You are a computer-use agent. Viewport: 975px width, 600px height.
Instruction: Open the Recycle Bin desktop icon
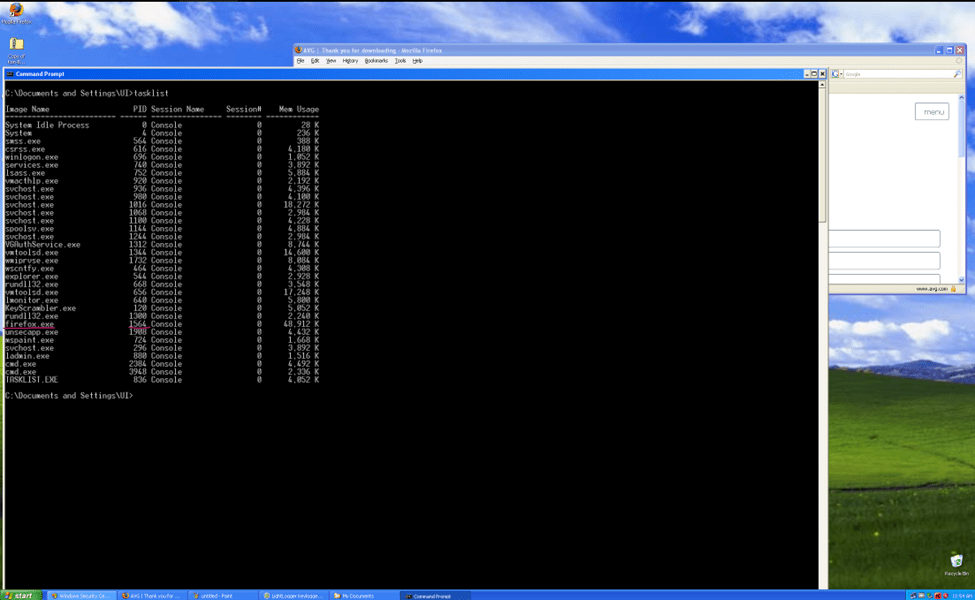(x=956, y=562)
